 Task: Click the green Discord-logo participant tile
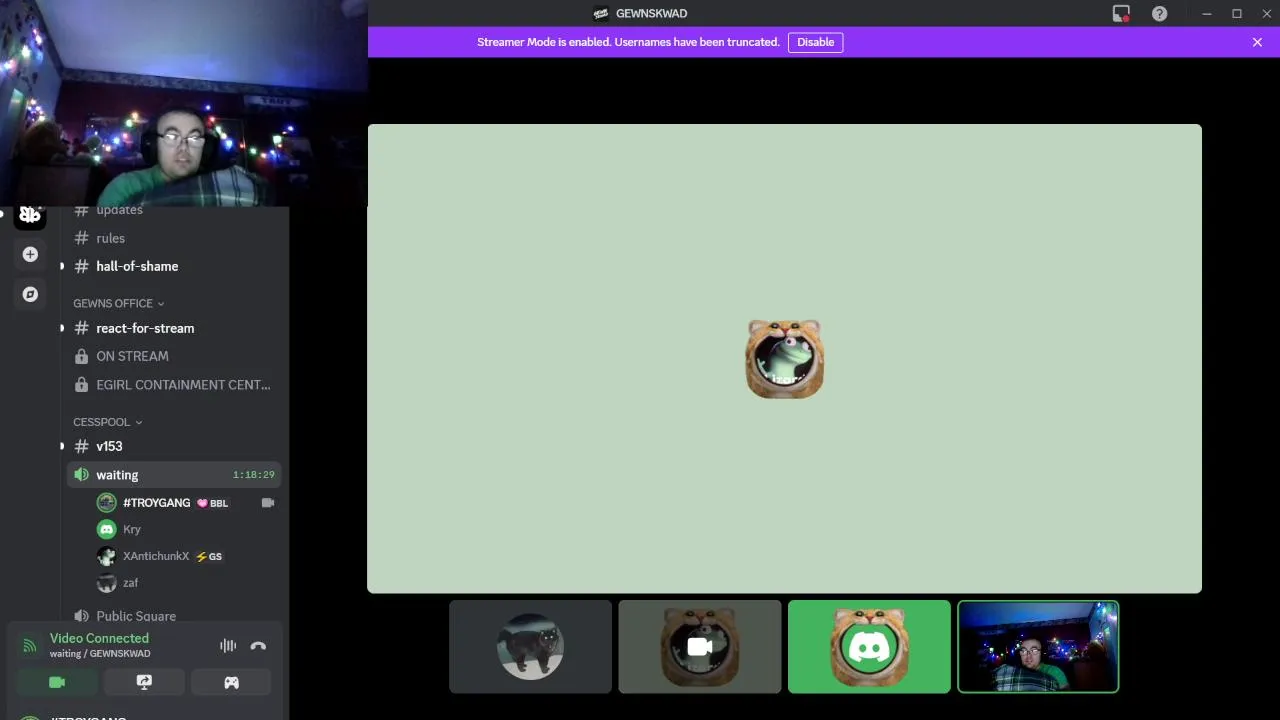click(x=869, y=647)
